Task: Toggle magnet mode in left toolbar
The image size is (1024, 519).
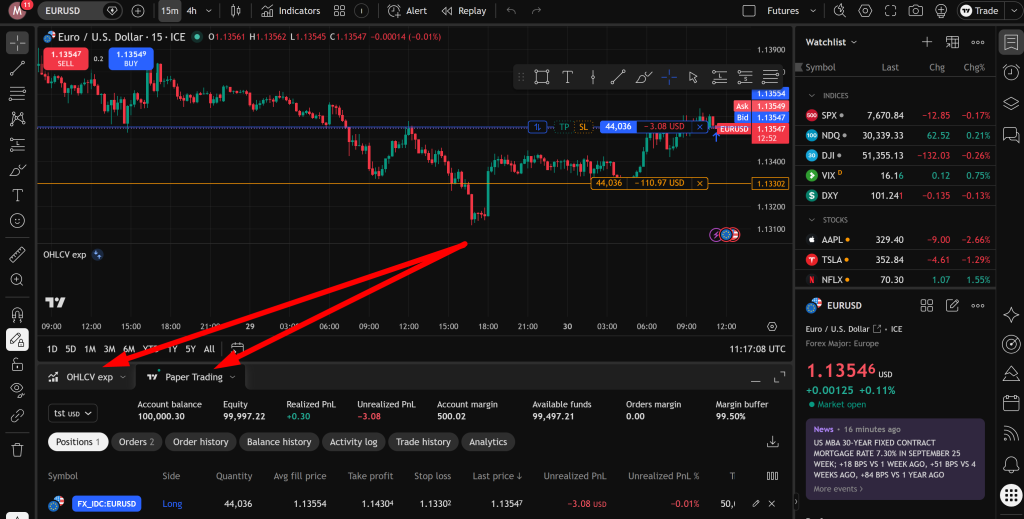Action: pos(17,314)
